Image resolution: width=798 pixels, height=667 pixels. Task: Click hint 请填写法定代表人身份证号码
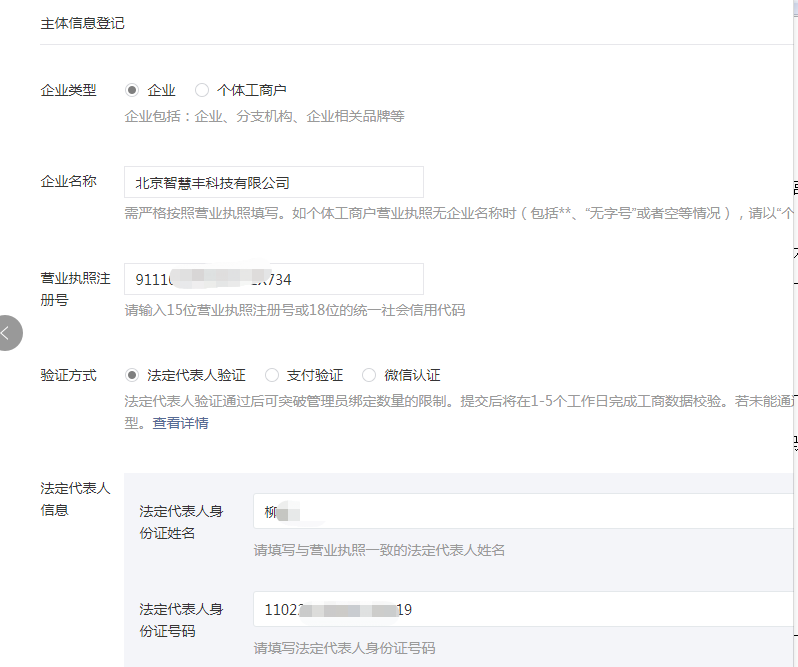click(x=344, y=648)
